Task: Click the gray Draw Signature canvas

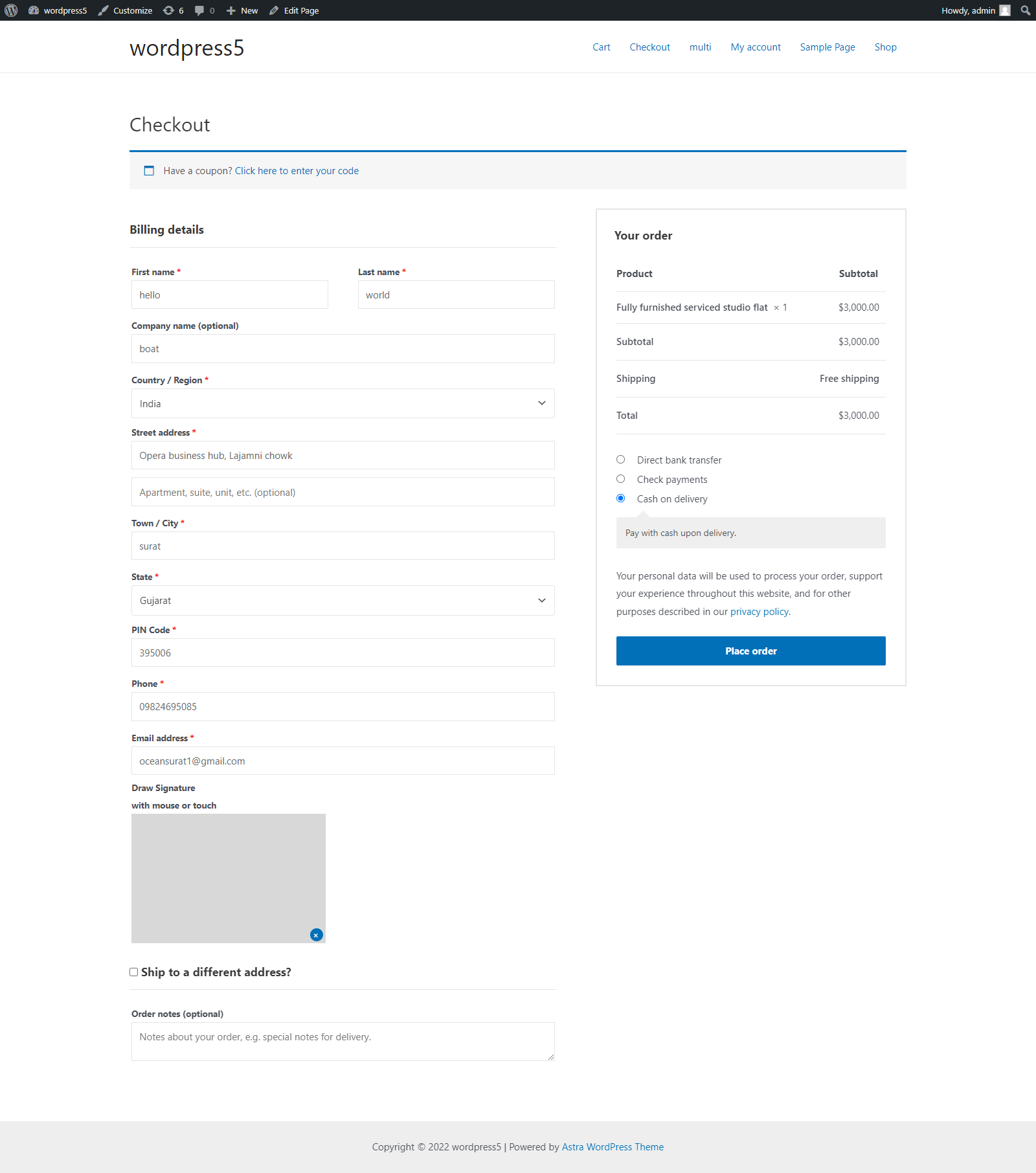Action: point(229,878)
